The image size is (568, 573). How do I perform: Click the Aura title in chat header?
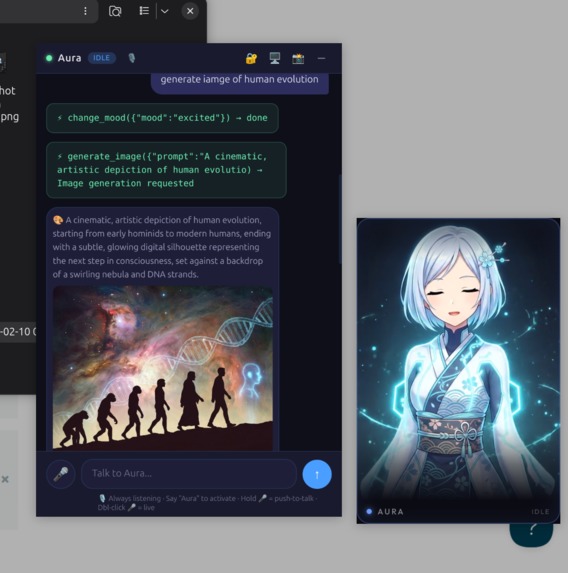pos(69,58)
